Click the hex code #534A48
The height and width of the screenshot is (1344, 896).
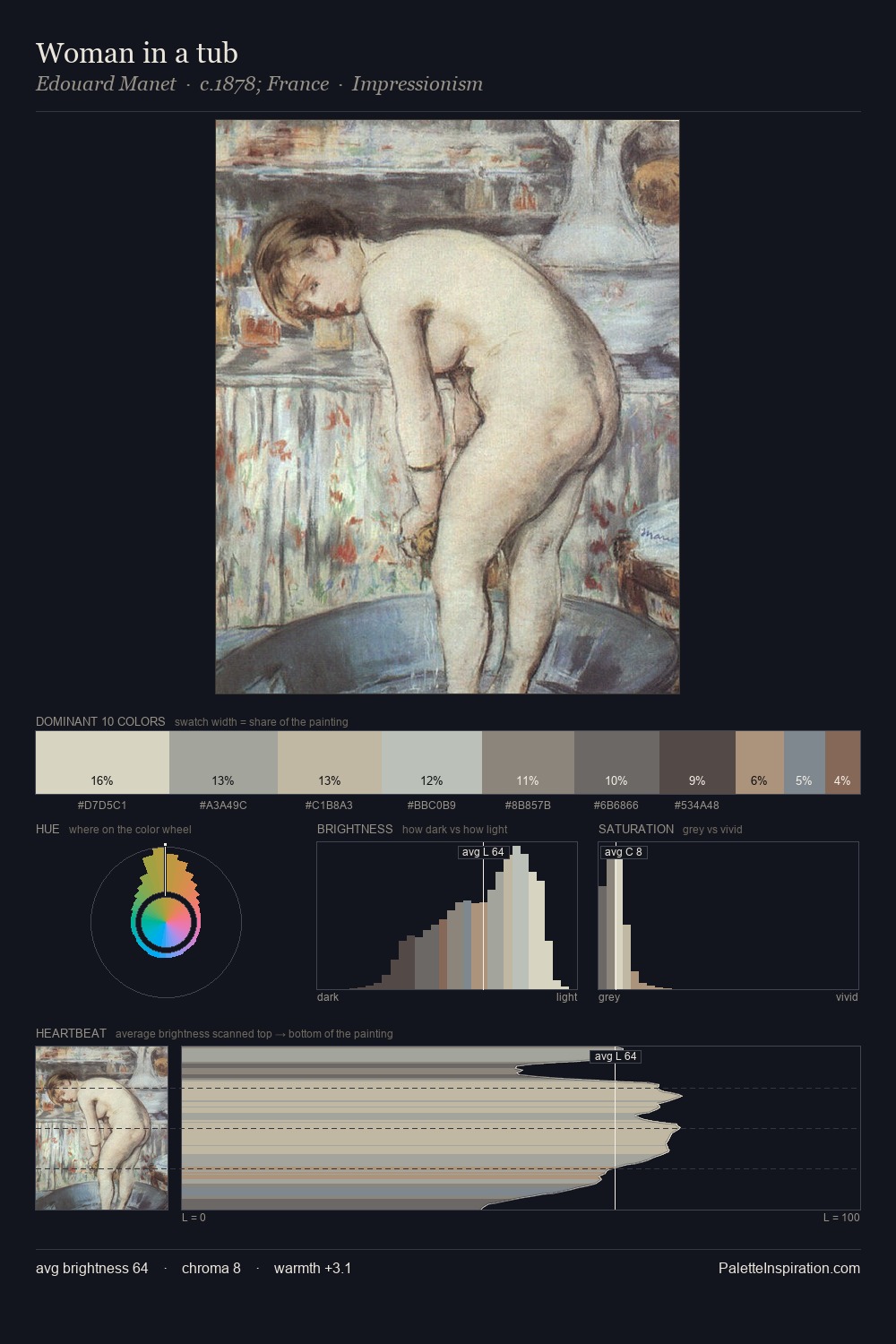tap(696, 806)
